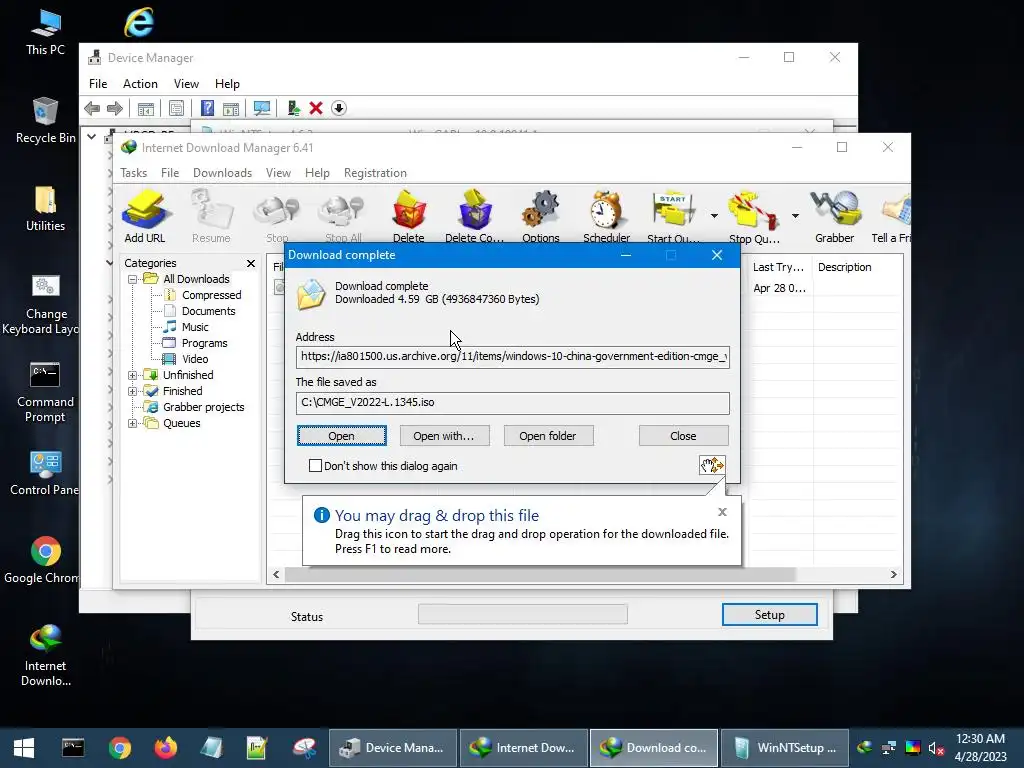The image size is (1024, 768).
Task: Expand the Finished category node
Action: point(133,391)
